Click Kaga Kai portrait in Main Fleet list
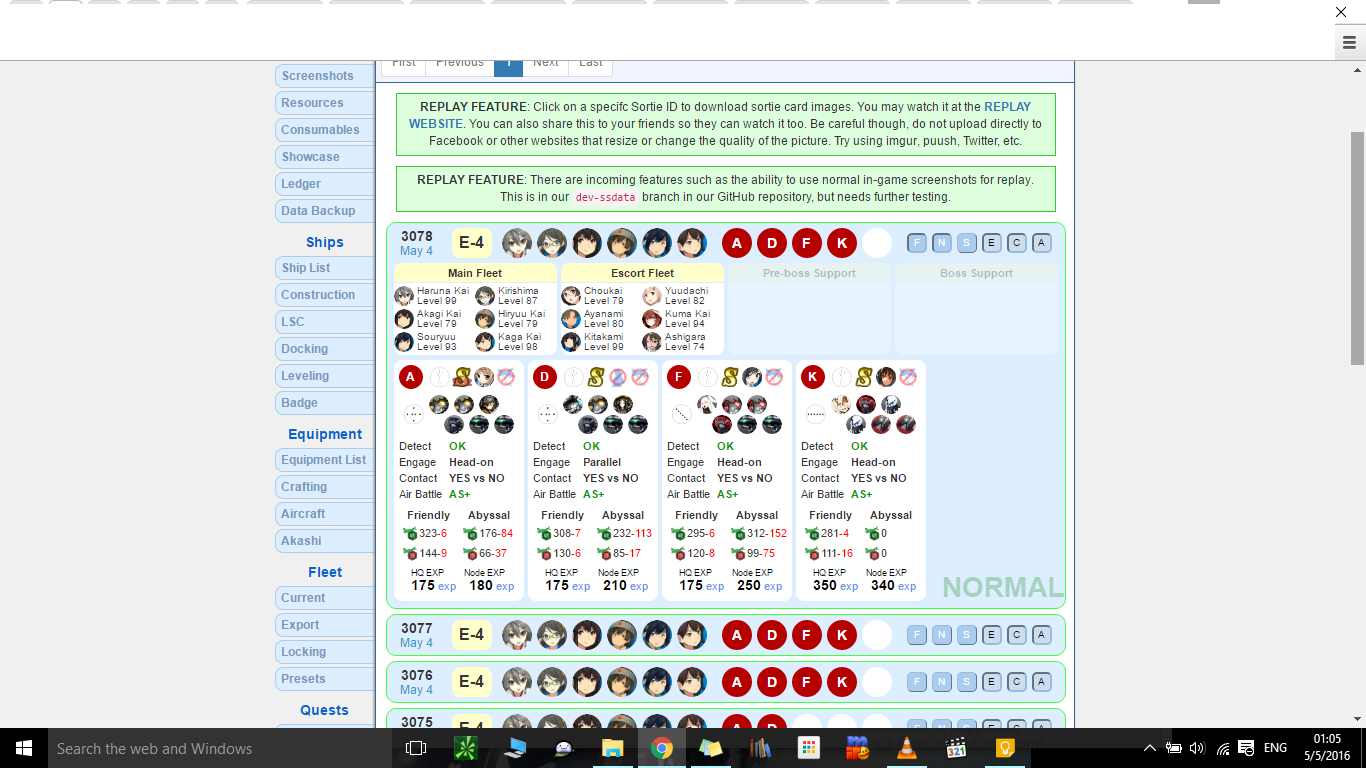Viewport: 1366px width, 768px height. (x=485, y=342)
